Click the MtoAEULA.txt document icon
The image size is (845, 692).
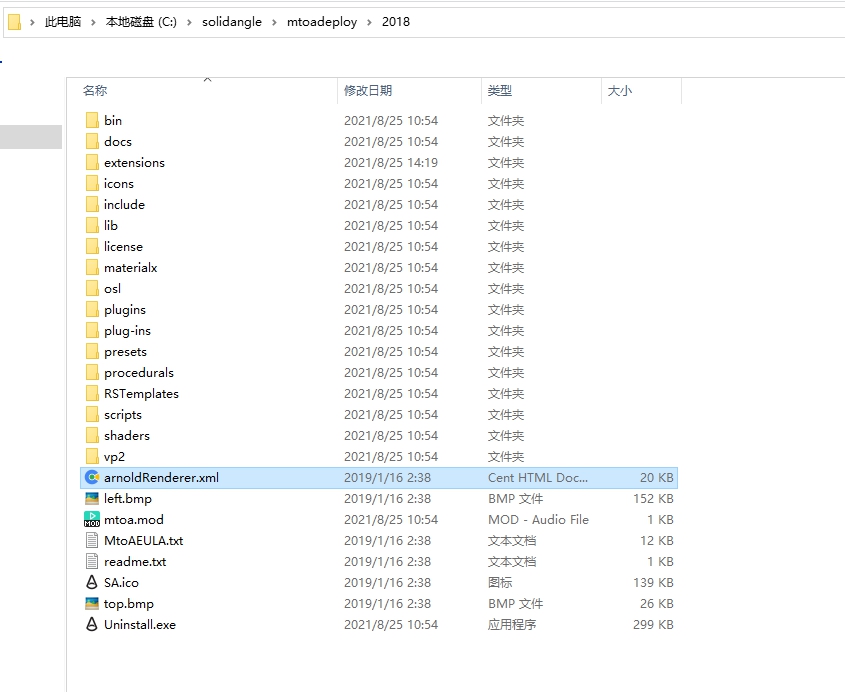click(x=92, y=541)
